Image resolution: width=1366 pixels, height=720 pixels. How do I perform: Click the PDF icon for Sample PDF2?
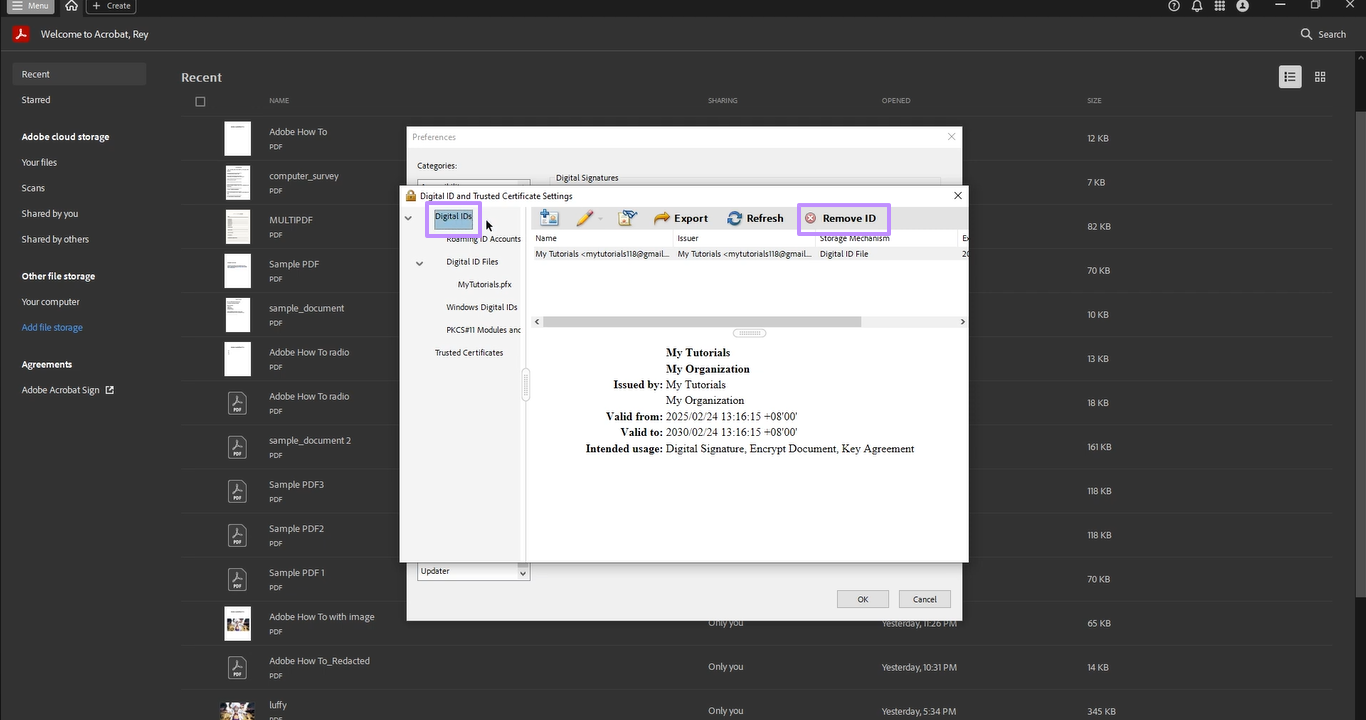(x=237, y=535)
